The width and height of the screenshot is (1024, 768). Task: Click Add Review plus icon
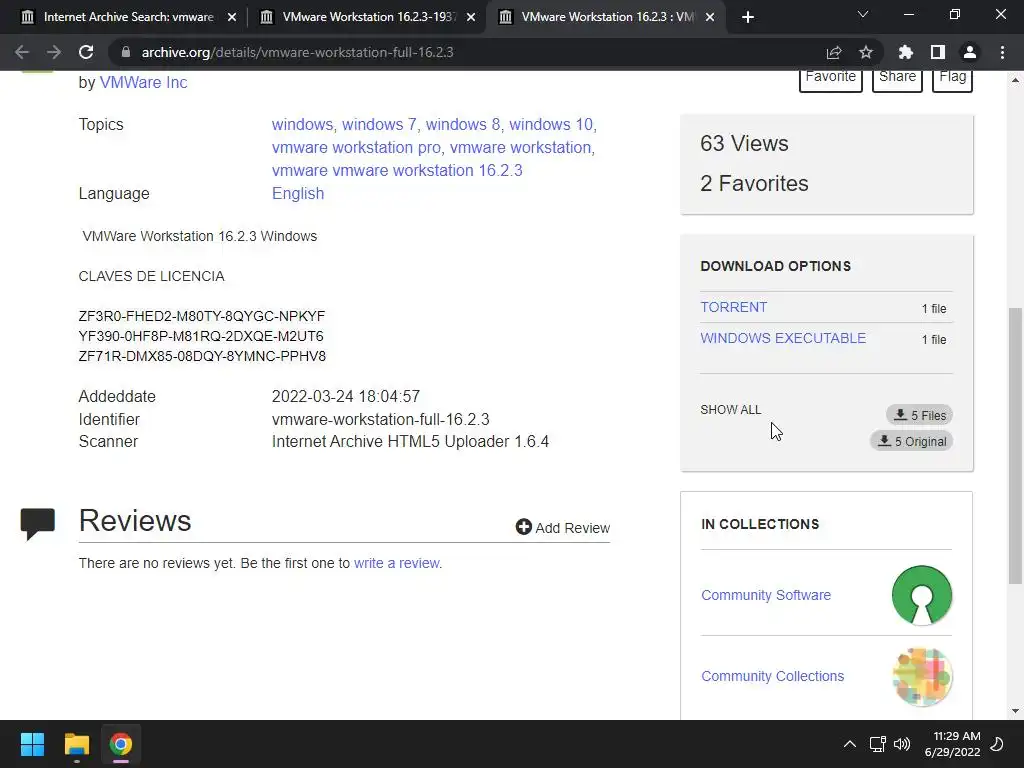point(523,527)
